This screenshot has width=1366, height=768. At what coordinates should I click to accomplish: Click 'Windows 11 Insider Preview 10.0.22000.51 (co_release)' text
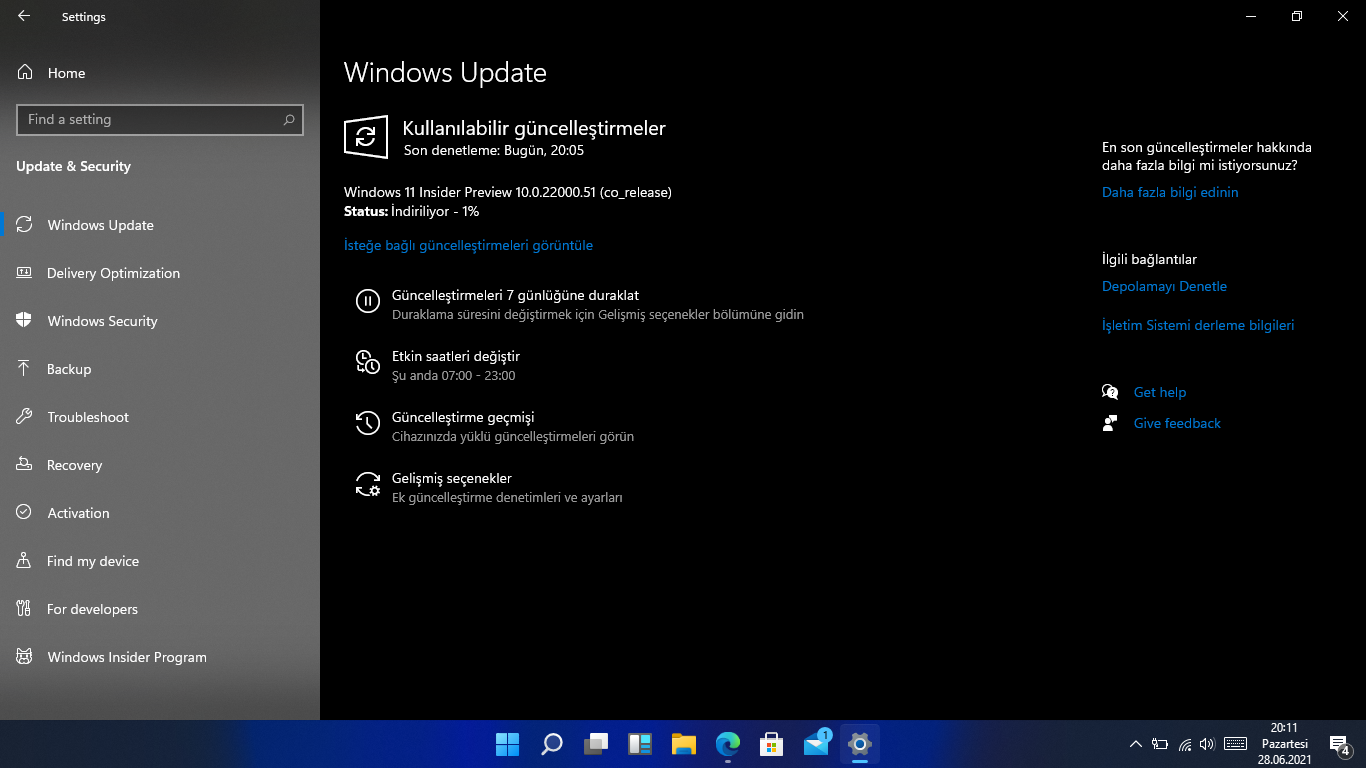tap(508, 192)
